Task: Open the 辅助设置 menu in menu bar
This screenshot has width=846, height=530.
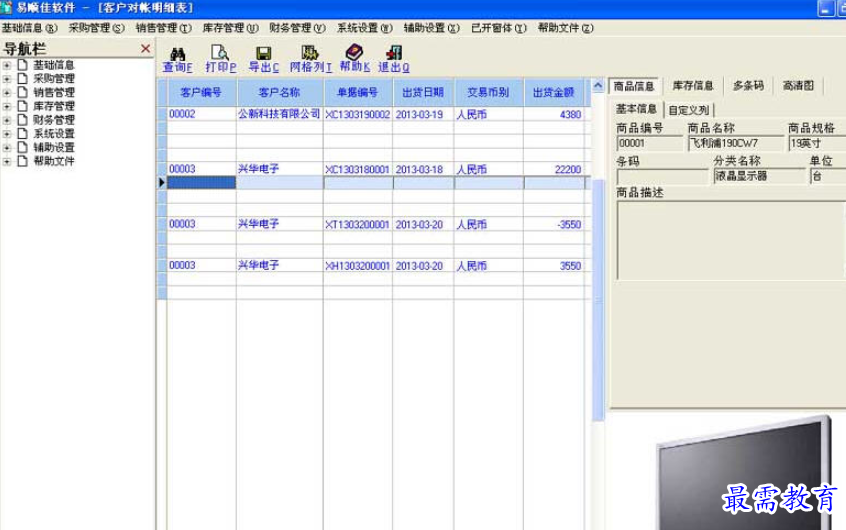Action: tap(432, 28)
